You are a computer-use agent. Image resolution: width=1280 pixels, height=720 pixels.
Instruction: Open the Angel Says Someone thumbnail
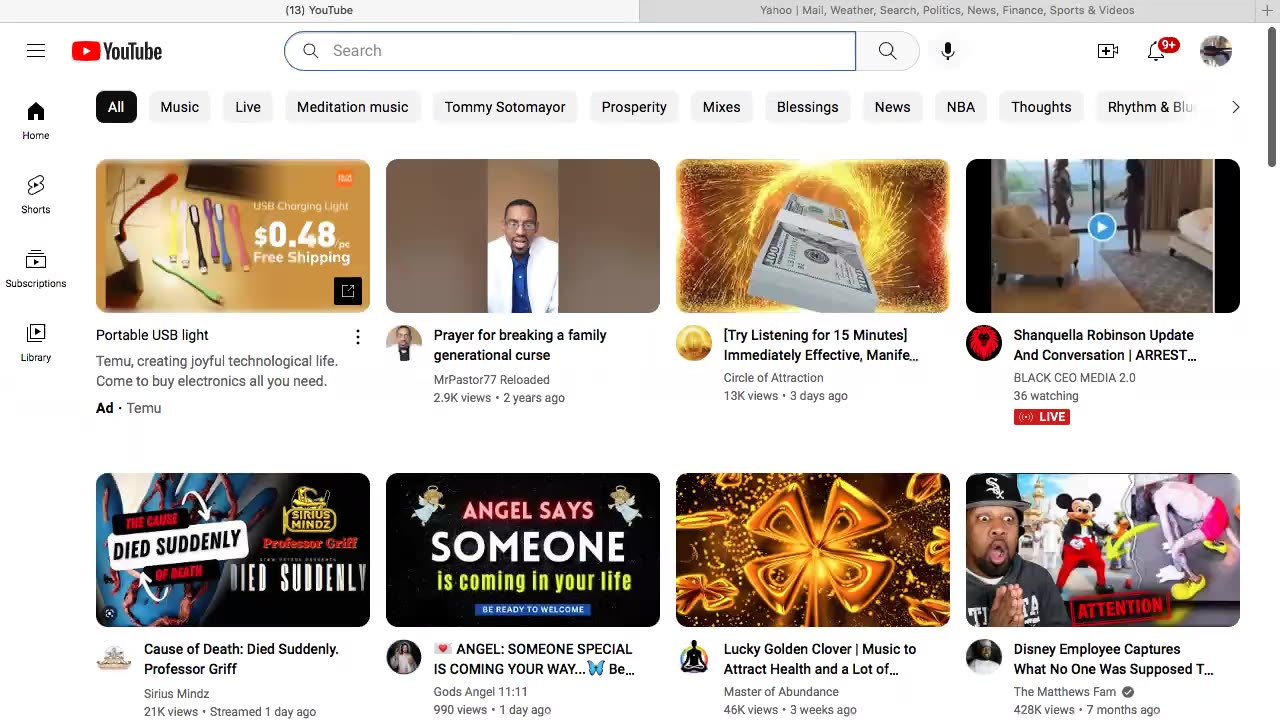point(523,550)
